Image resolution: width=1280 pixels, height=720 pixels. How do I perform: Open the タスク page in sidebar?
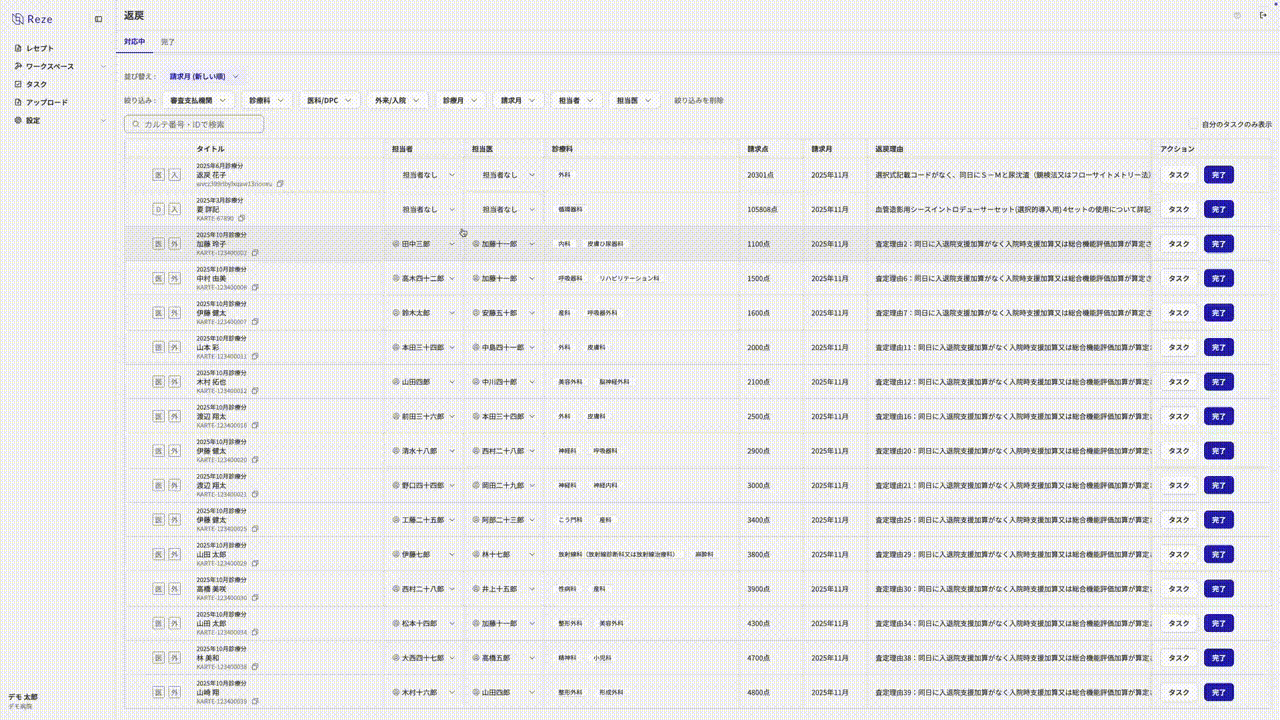(36, 84)
